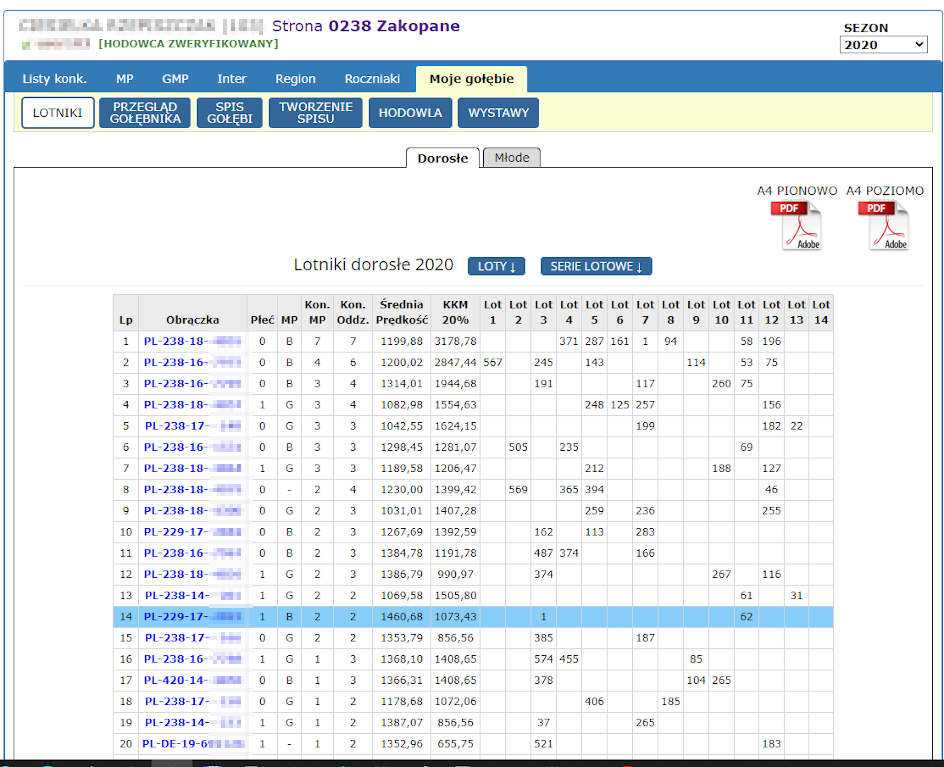This screenshot has width=944, height=767.
Task: Open the Roczniaki tab
Action: tap(372, 79)
